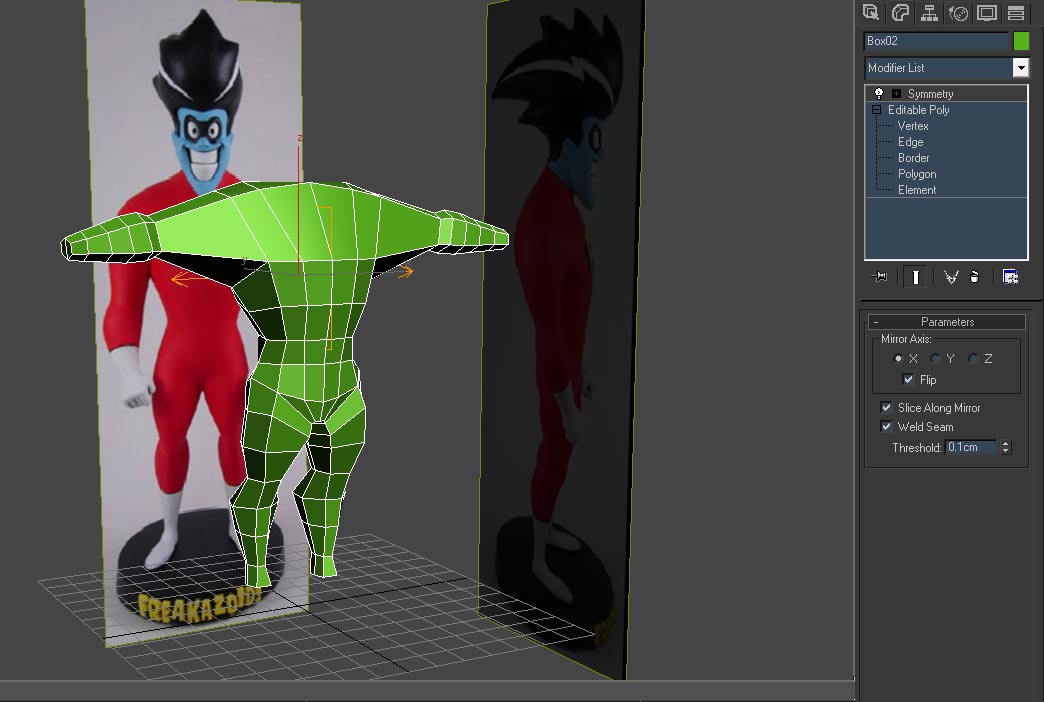Open the Create command panel tab
1044x702 pixels.
(x=871, y=13)
